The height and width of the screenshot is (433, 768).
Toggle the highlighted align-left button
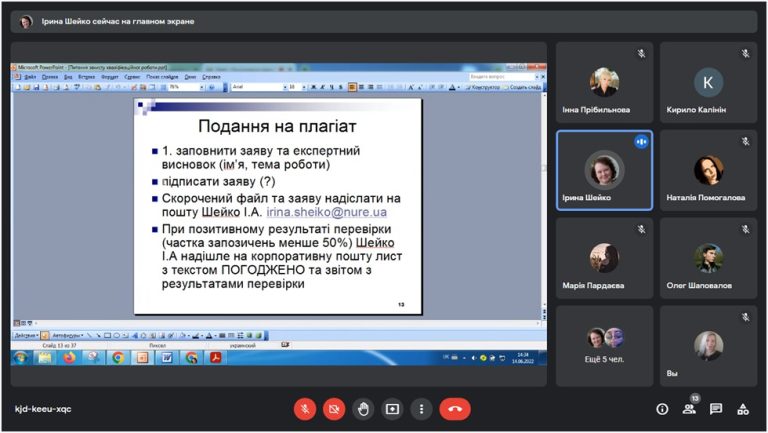(352, 87)
